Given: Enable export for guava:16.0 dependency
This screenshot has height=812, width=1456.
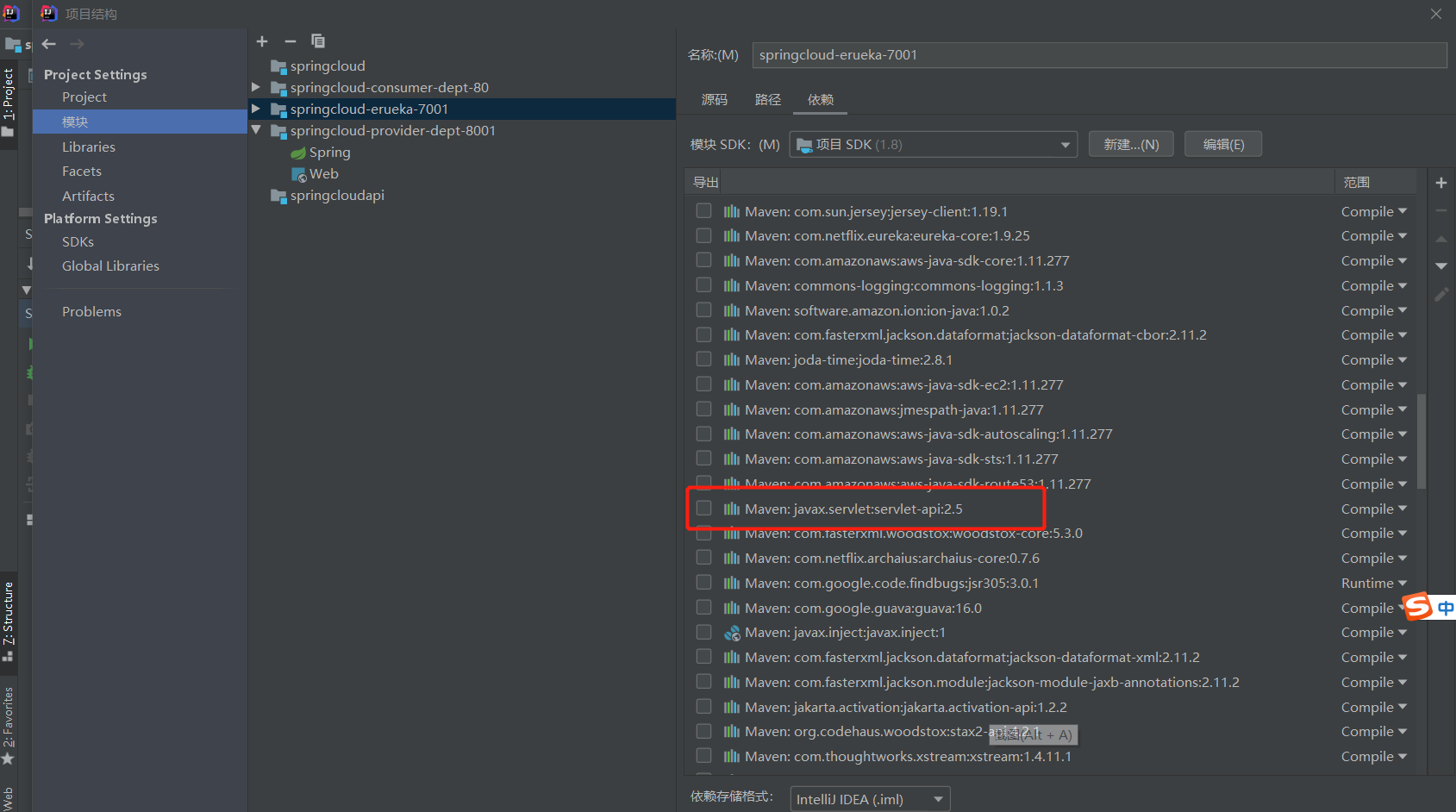Looking at the screenshot, I should [703, 607].
